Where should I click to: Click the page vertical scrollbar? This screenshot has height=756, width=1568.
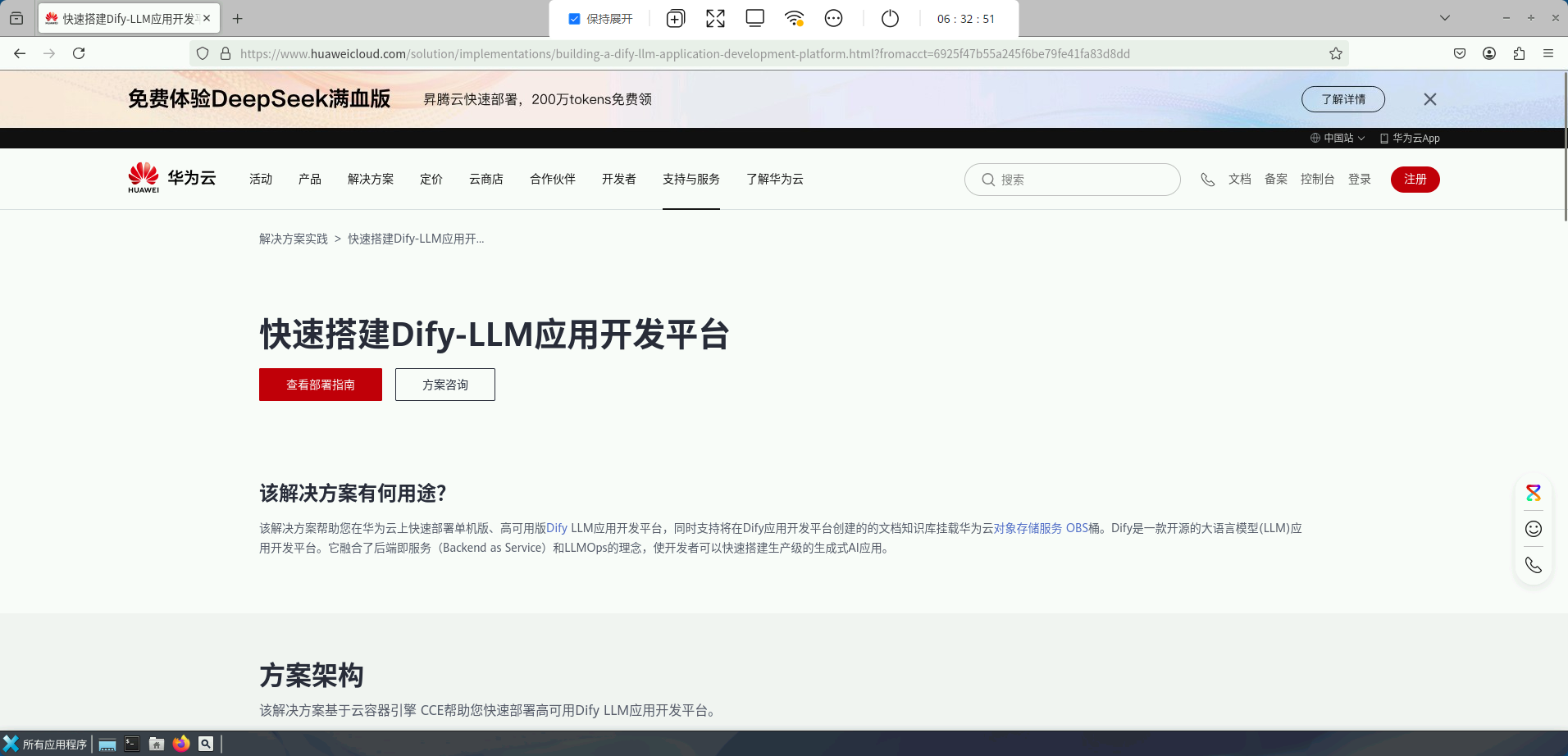(x=1565, y=148)
